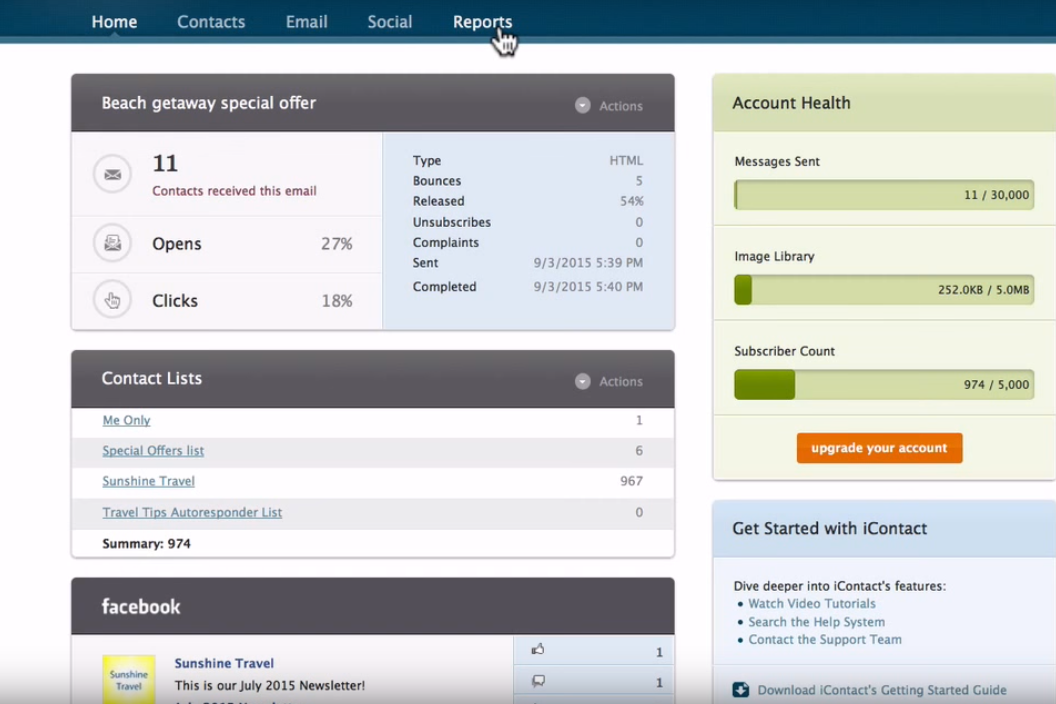Click the Type value HTML
The height and width of the screenshot is (704, 1056).
point(626,160)
